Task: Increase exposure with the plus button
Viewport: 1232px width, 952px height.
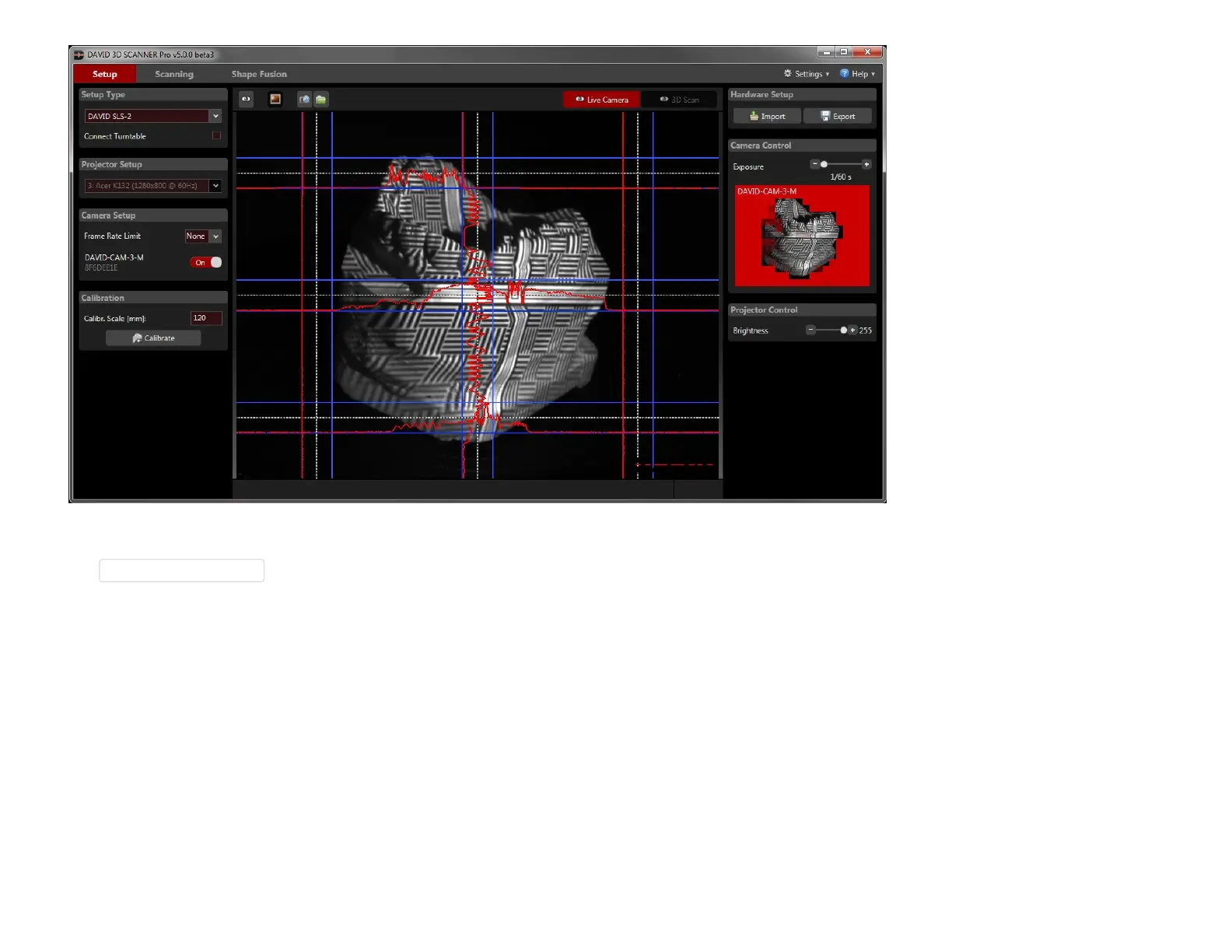Action: click(x=866, y=164)
